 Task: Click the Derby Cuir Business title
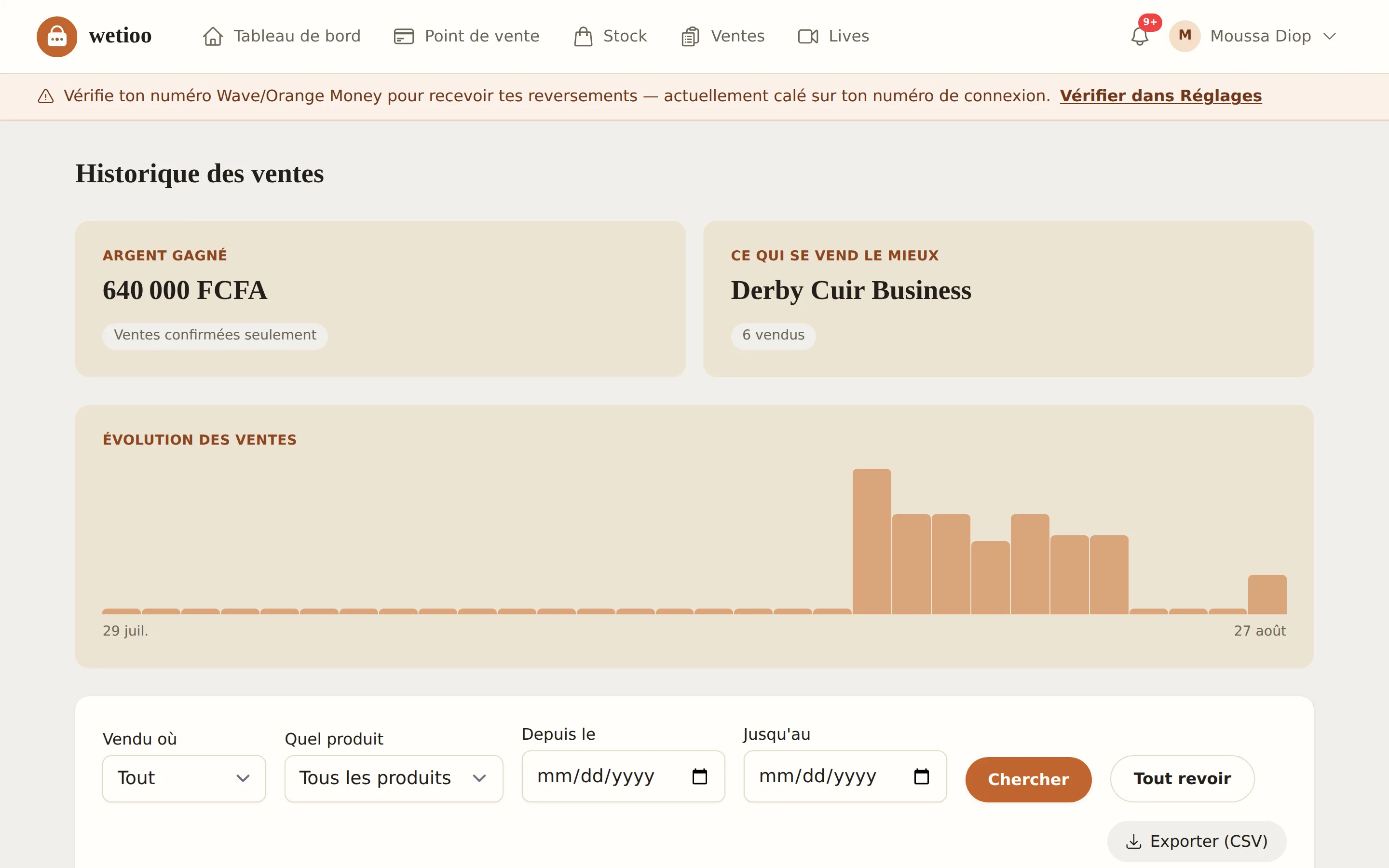pyautogui.click(x=851, y=290)
